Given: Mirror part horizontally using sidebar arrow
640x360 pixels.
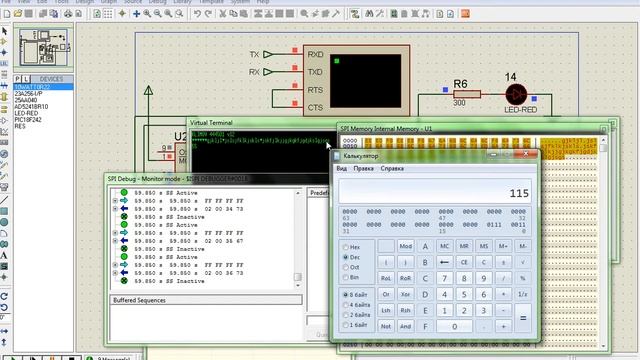Looking at the screenshot, I should [x=4, y=331].
